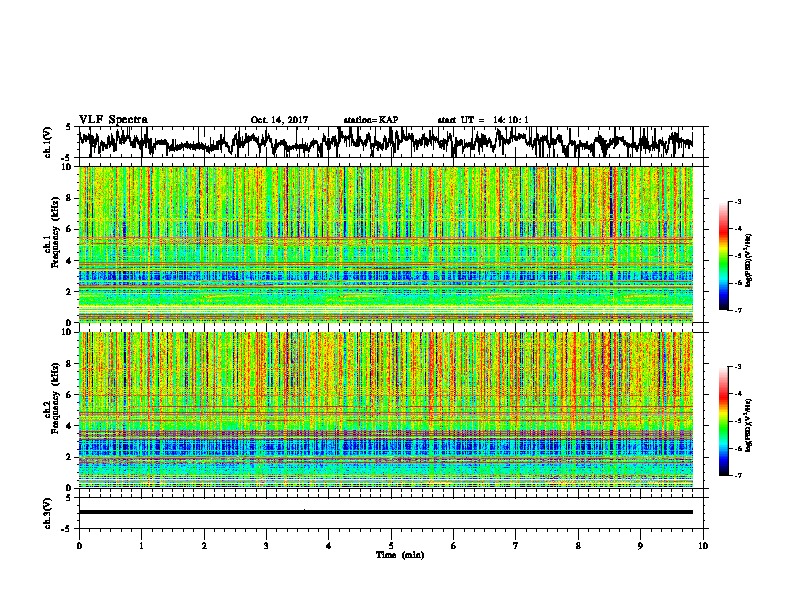The image size is (792, 612).
Task: Click the "8" kHz tick on ch.1 spectrogram axis
Action: [70, 198]
